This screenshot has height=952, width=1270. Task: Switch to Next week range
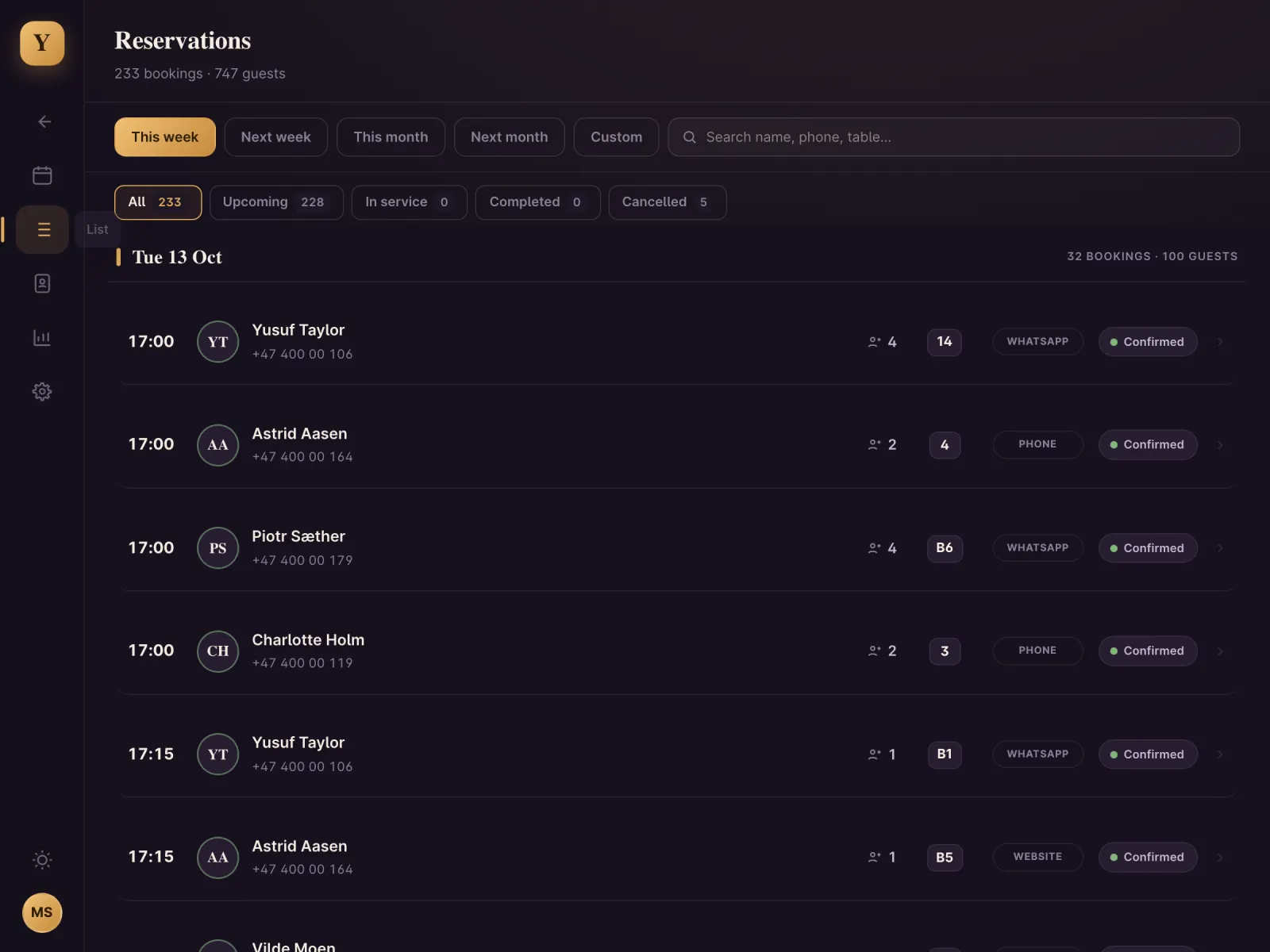coord(276,137)
